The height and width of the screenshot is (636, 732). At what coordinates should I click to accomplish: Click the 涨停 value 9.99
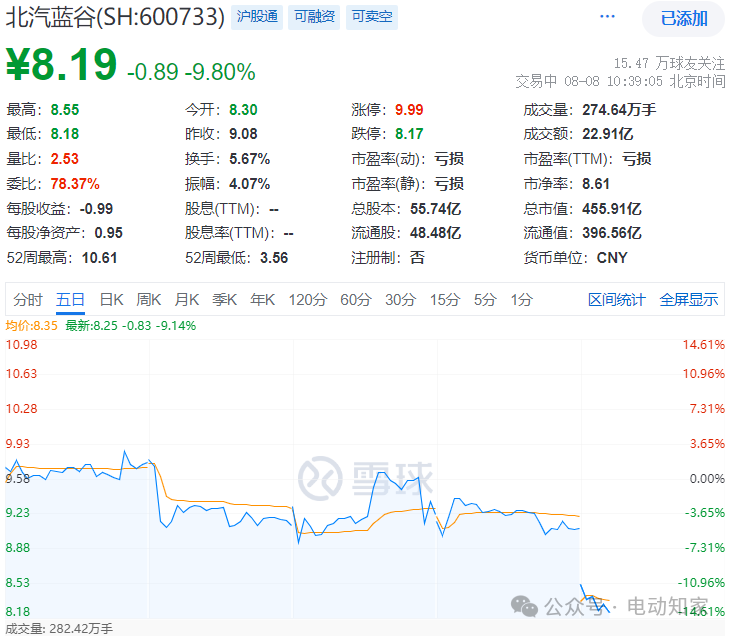409,110
